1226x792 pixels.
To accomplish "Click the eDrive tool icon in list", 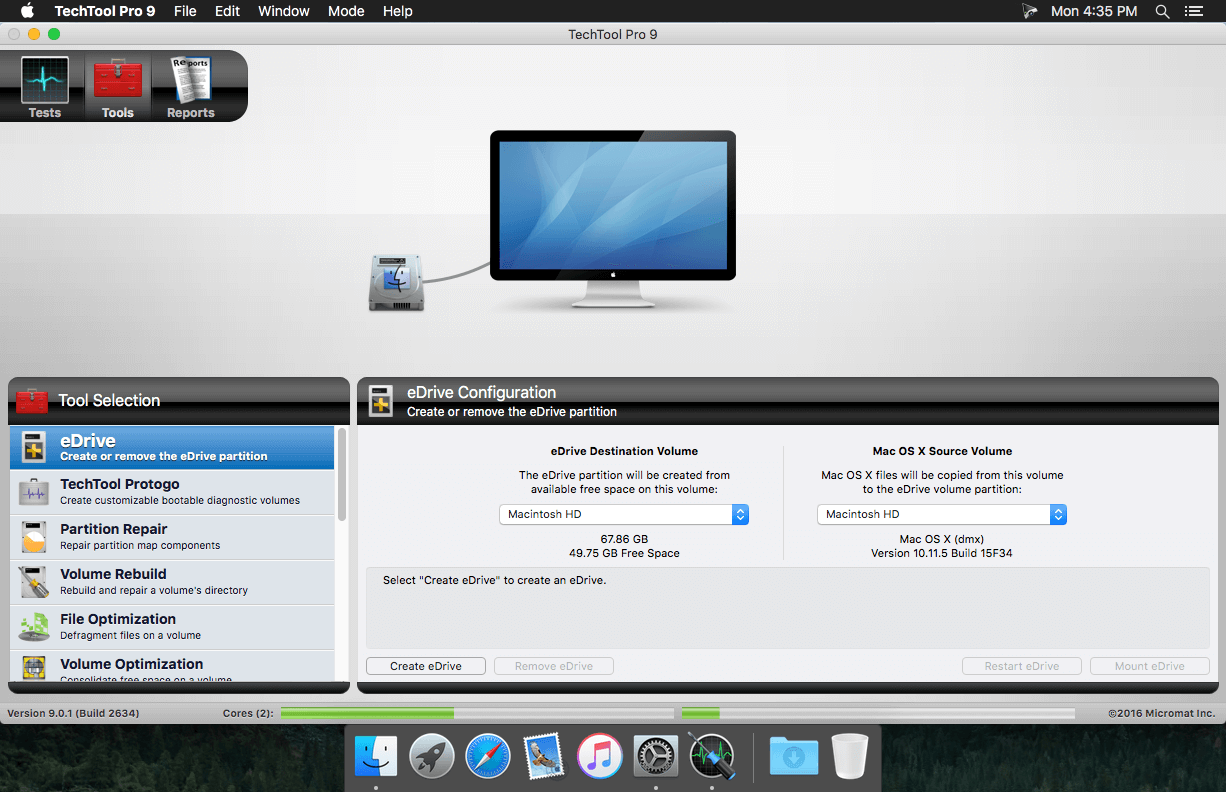I will click(x=34, y=448).
